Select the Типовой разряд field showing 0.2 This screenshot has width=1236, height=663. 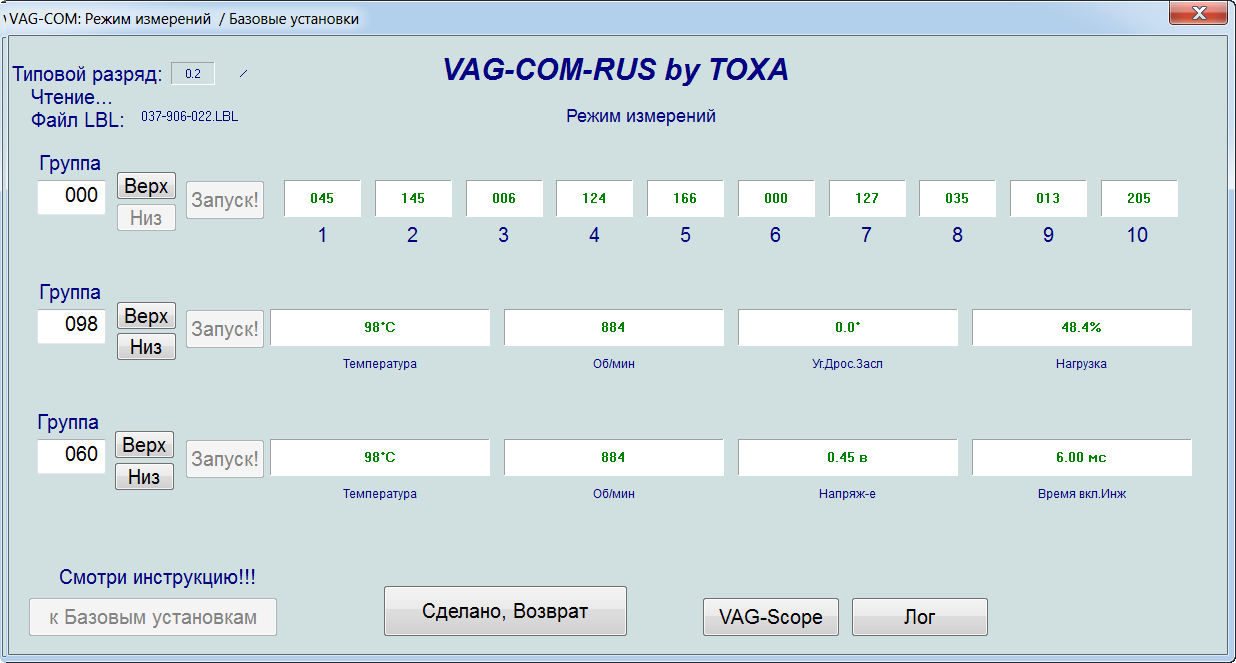tap(193, 73)
